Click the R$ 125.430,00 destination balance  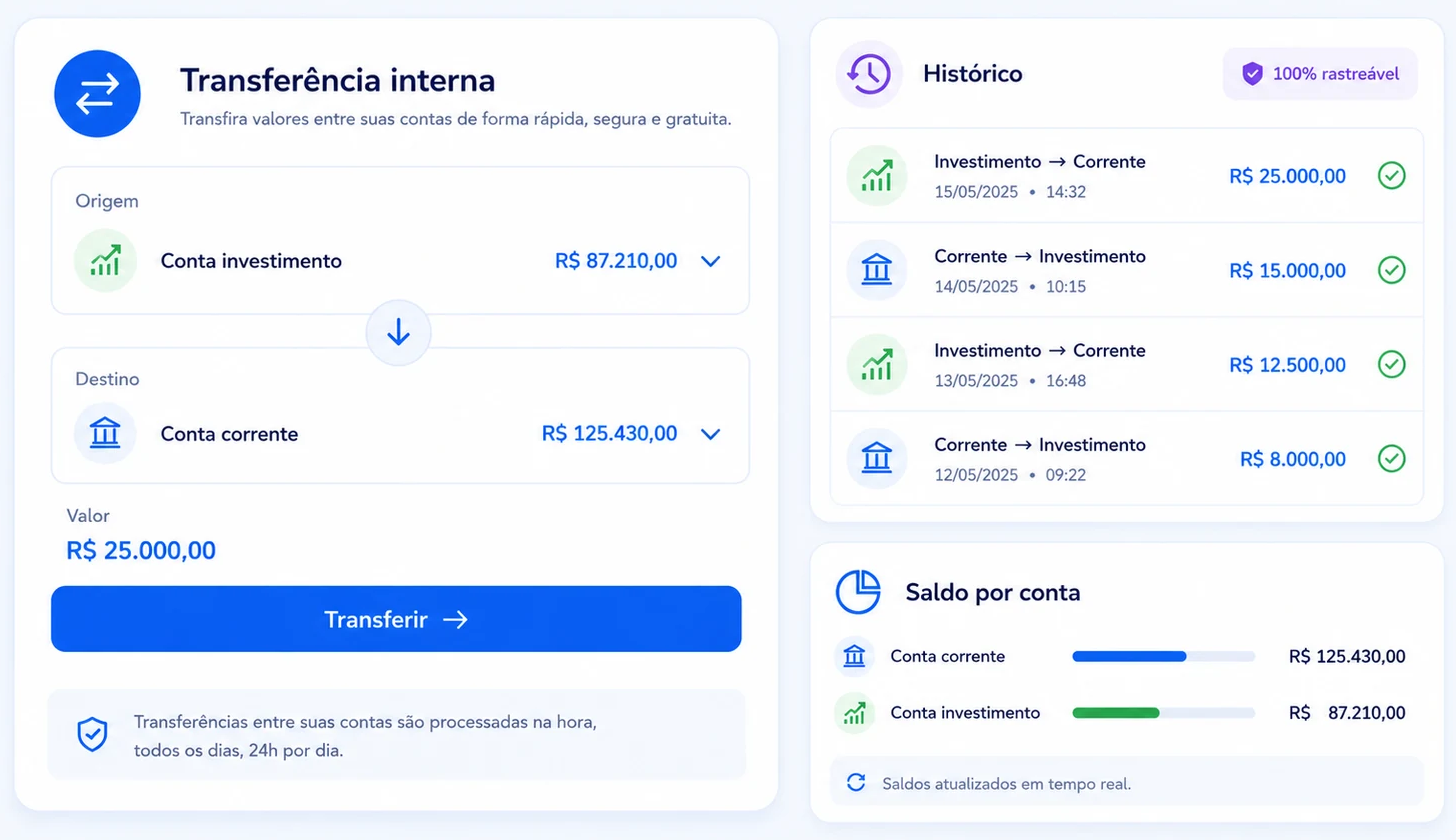(610, 434)
